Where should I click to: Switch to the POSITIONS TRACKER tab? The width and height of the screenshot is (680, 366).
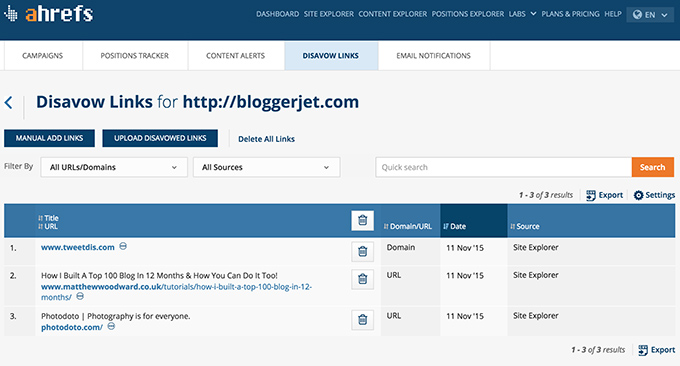point(134,56)
